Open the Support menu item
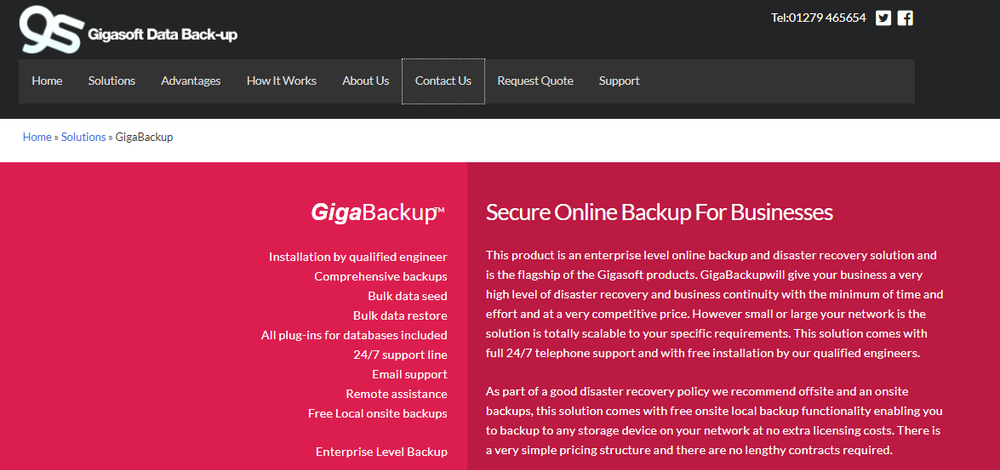 [619, 81]
